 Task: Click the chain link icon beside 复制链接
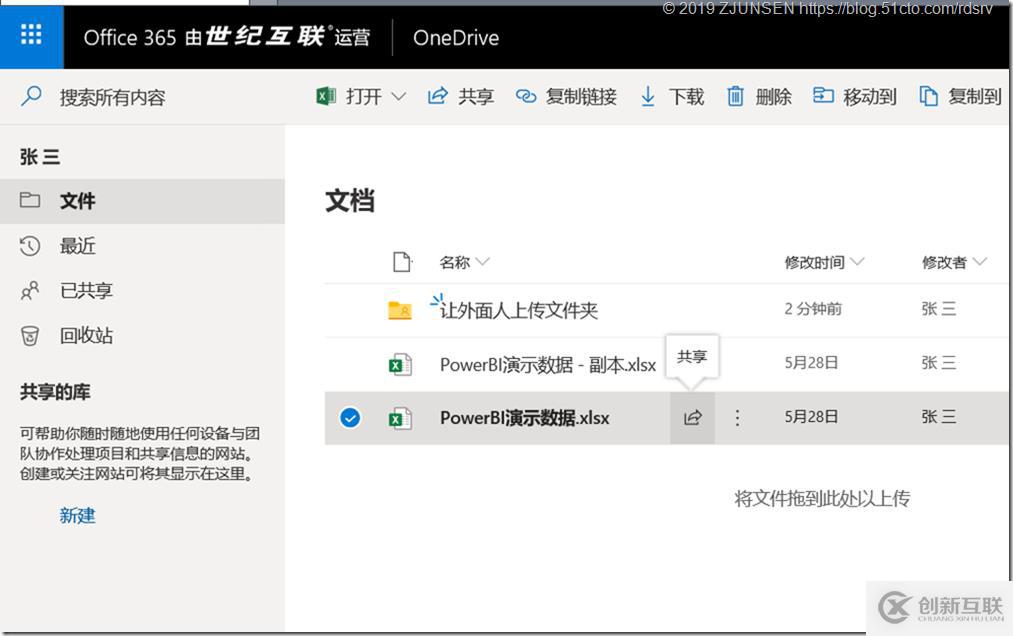526,96
